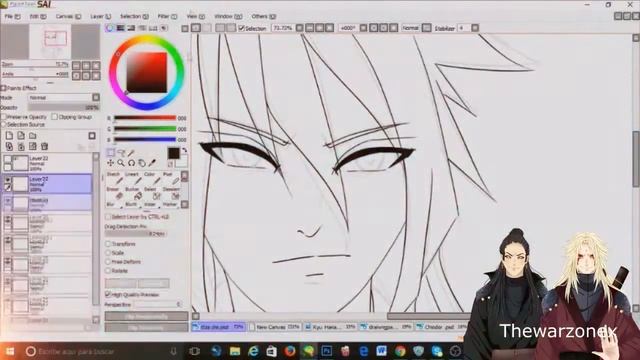Select the eyedropper color picker tool
The width and height of the screenshot is (640, 360).
pyautogui.click(x=152, y=163)
